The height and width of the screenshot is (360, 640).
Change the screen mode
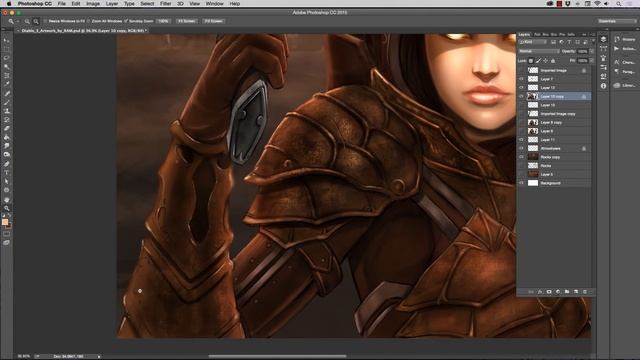pos(7,242)
